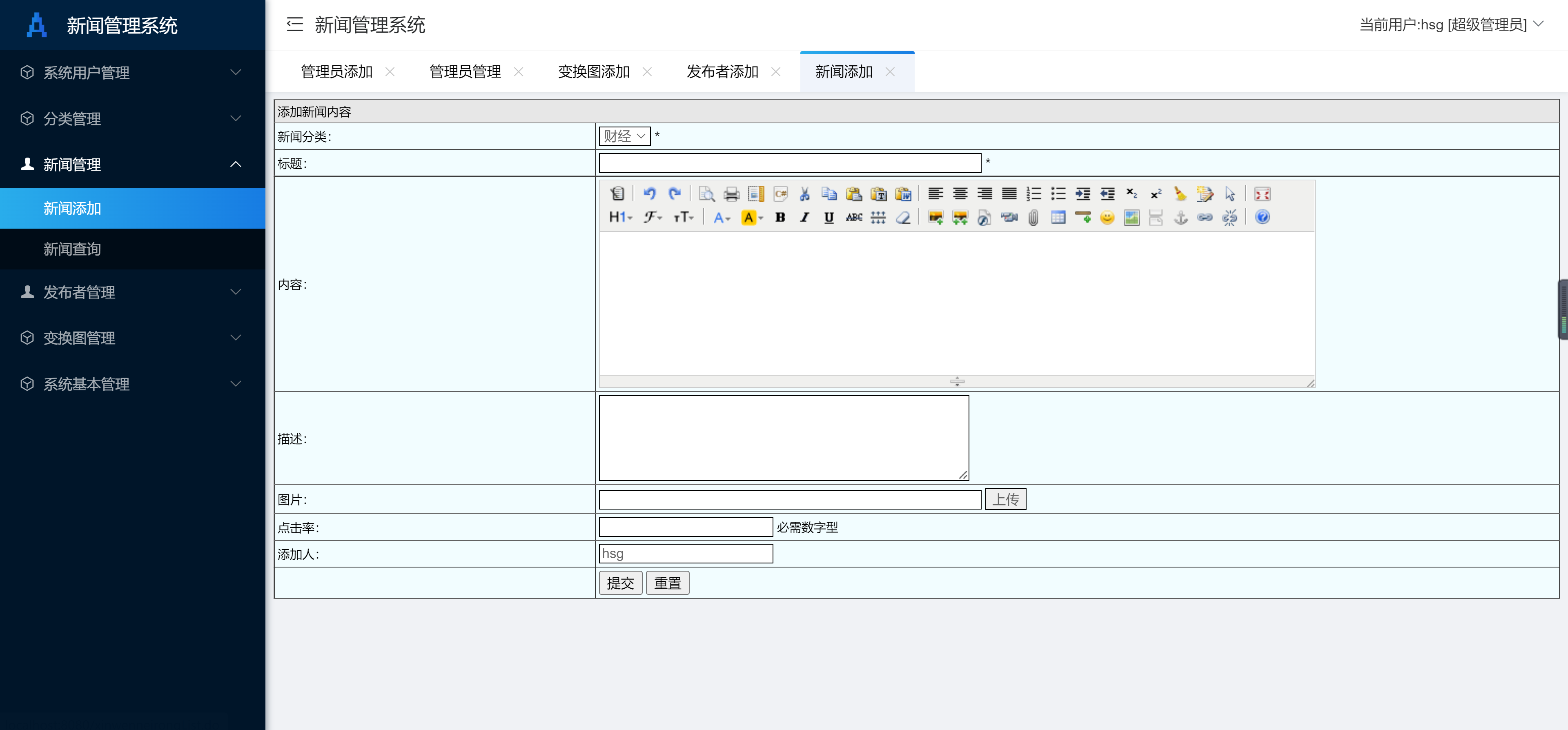Click the anchor icon in editor
The height and width of the screenshot is (730, 1568).
1180,217
